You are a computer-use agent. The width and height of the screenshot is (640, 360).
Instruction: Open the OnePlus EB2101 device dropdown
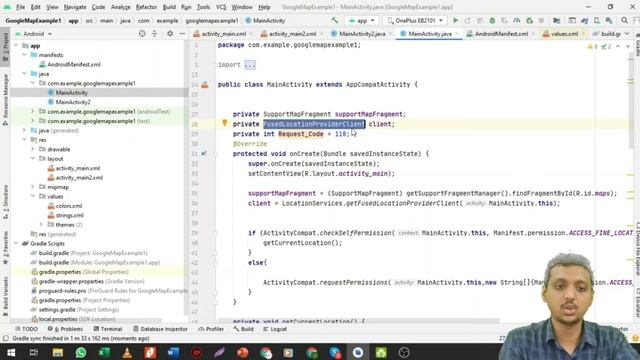[415, 20]
